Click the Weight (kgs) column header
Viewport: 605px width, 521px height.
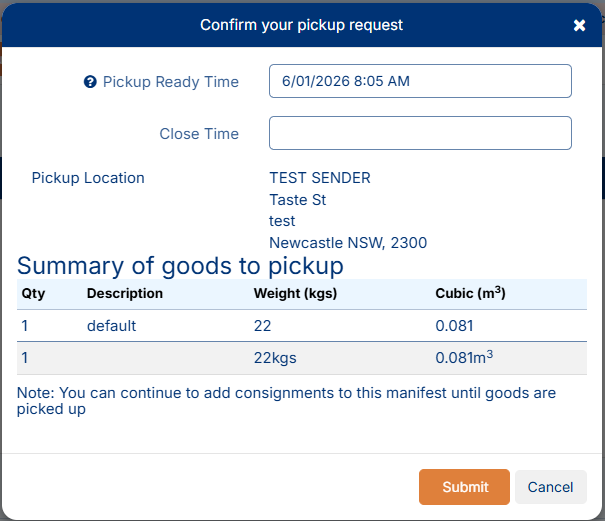[x=295, y=294]
